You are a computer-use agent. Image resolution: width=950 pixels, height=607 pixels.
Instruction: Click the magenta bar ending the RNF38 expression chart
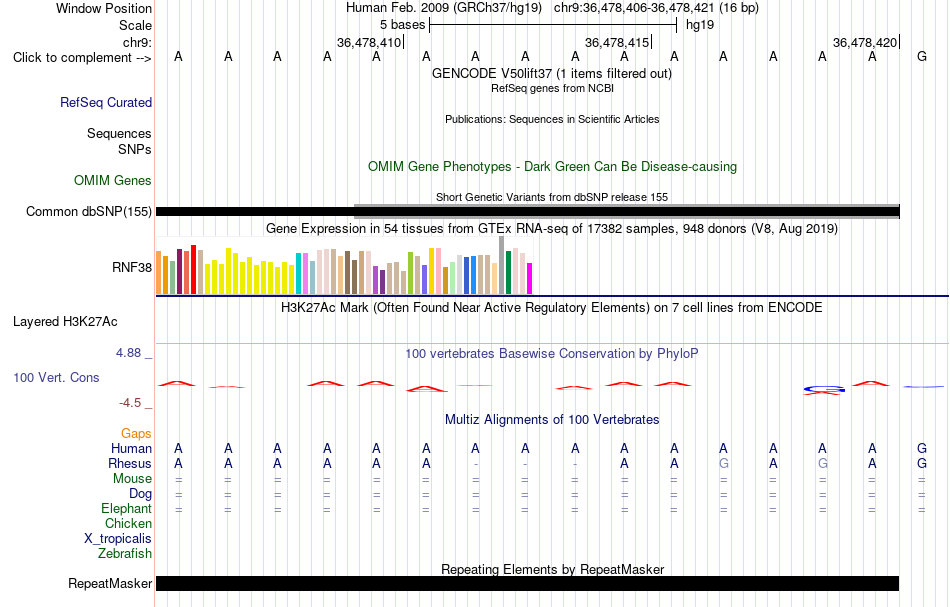530,279
